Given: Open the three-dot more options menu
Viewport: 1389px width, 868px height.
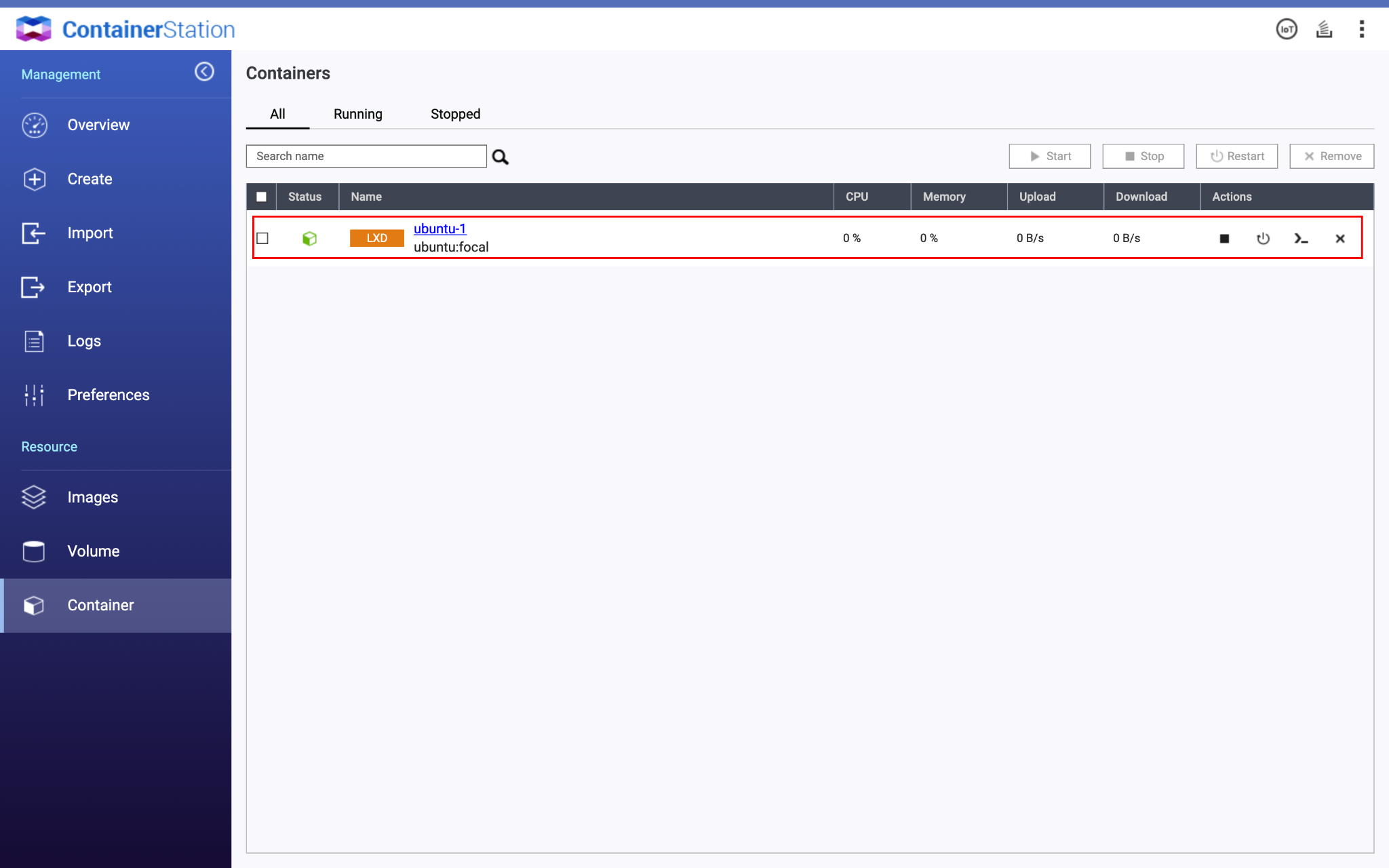Looking at the screenshot, I should tap(1361, 29).
